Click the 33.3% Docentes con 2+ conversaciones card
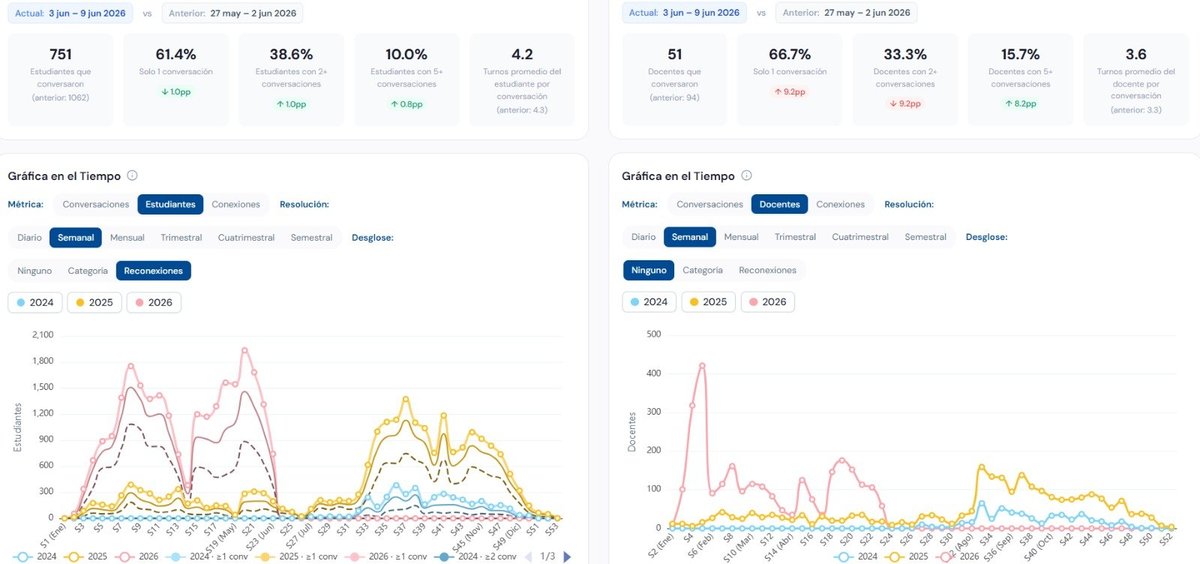The image size is (1200, 564). (905, 79)
